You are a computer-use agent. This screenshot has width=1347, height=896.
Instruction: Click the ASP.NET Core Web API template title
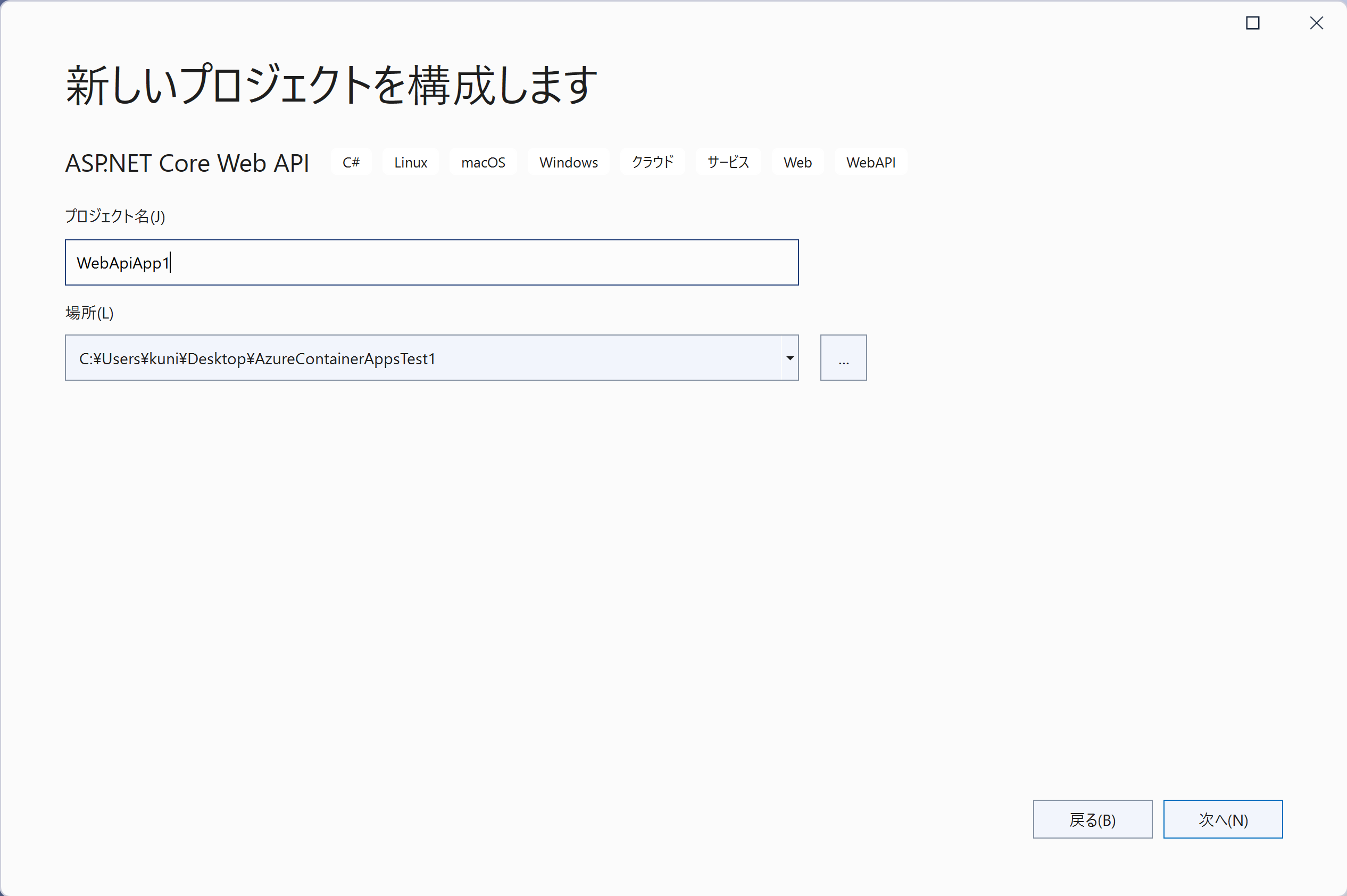click(x=187, y=163)
